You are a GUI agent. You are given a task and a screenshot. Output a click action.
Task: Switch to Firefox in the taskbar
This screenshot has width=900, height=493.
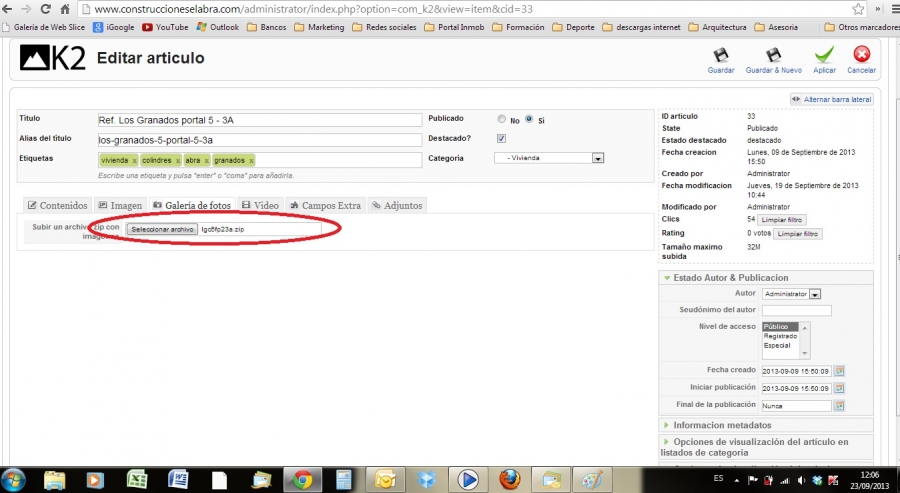pyautogui.click(x=509, y=480)
